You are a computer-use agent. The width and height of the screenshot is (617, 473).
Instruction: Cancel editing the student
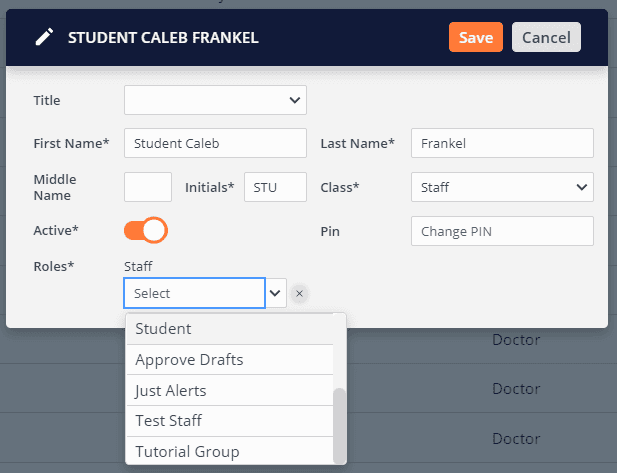click(x=546, y=37)
